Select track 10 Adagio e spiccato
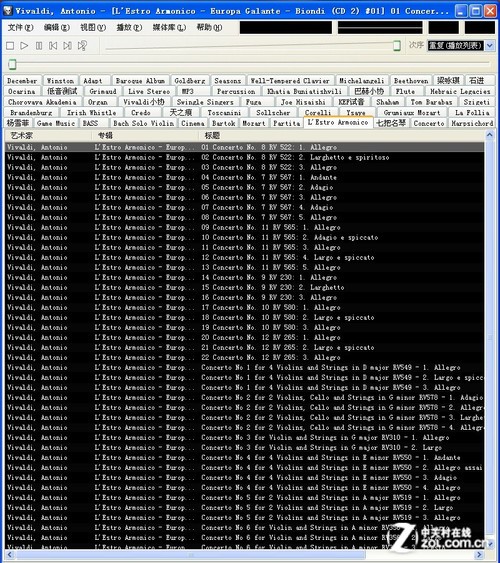 click(x=244, y=237)
